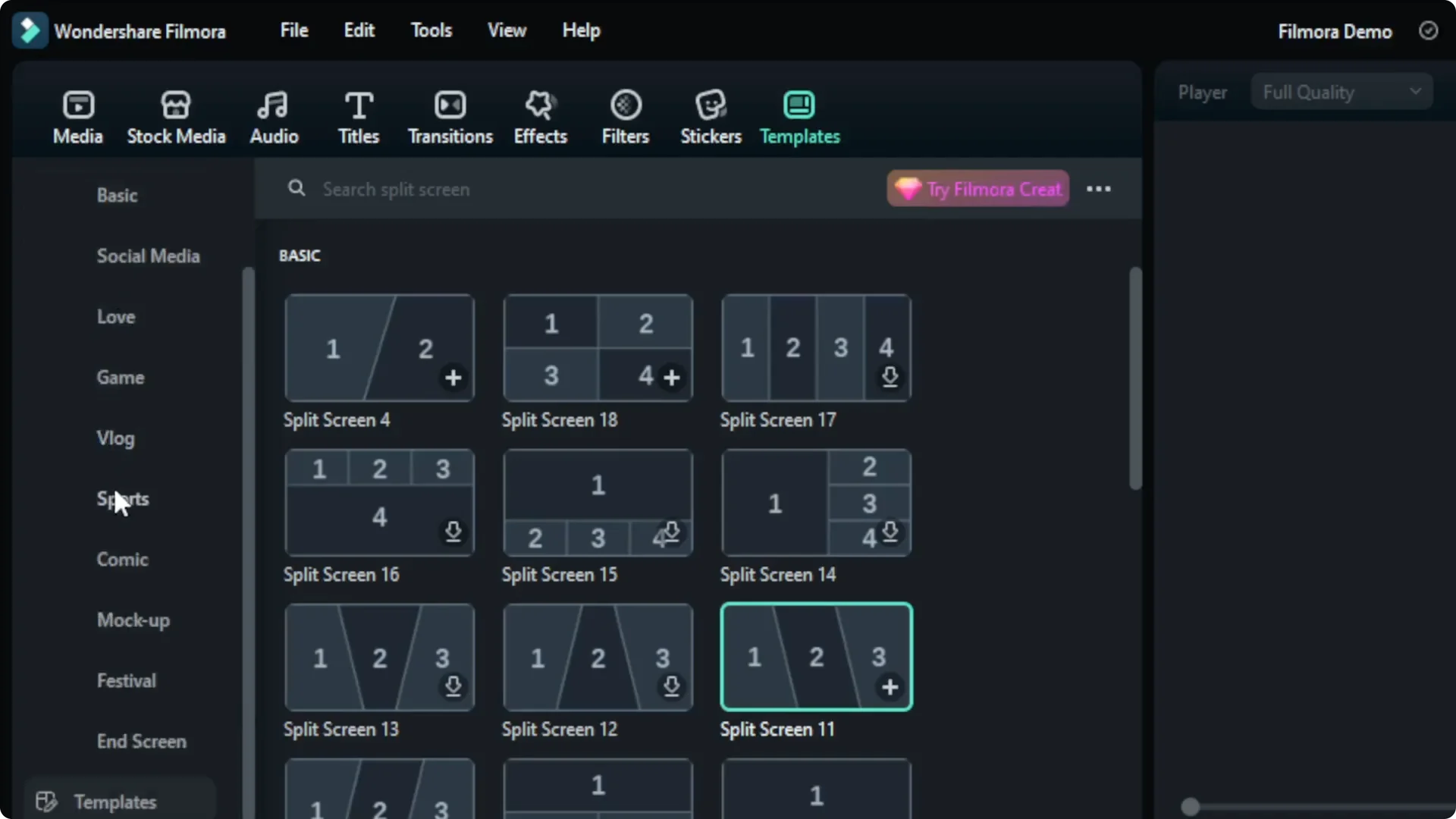The image size is (1456, 819).
Task: Click the Player label
Action: (1203, 93)
